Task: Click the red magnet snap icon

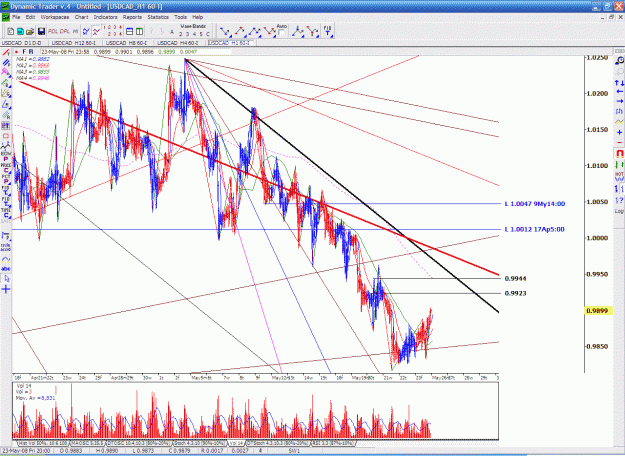Action: (619, 153)
